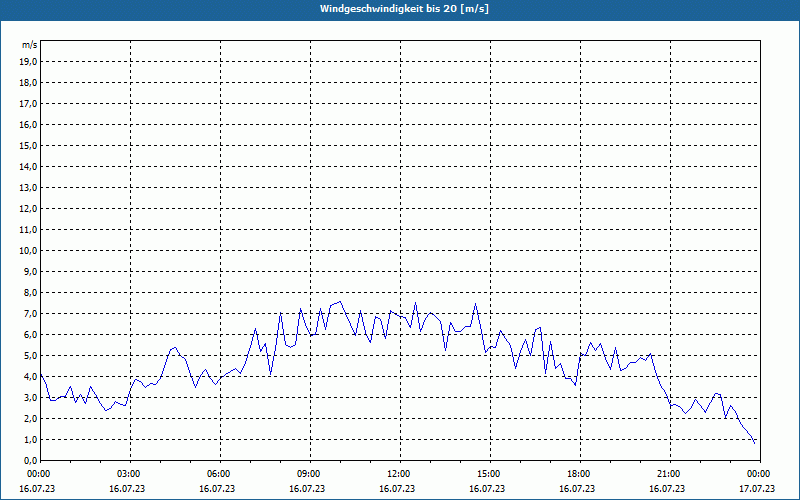Click the 17.07.23 date label
This screenshot has width=800, height=500.
757,488
